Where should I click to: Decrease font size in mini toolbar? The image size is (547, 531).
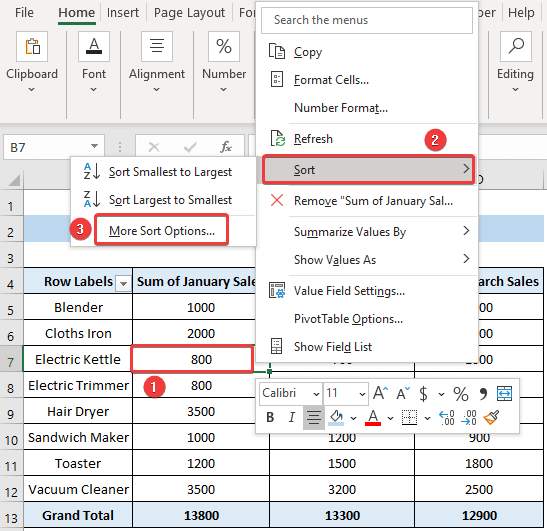pos(403,393)
